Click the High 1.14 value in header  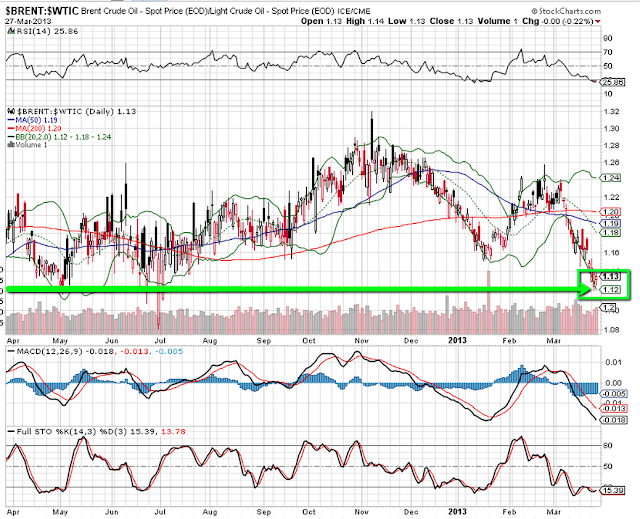(365, 21)
